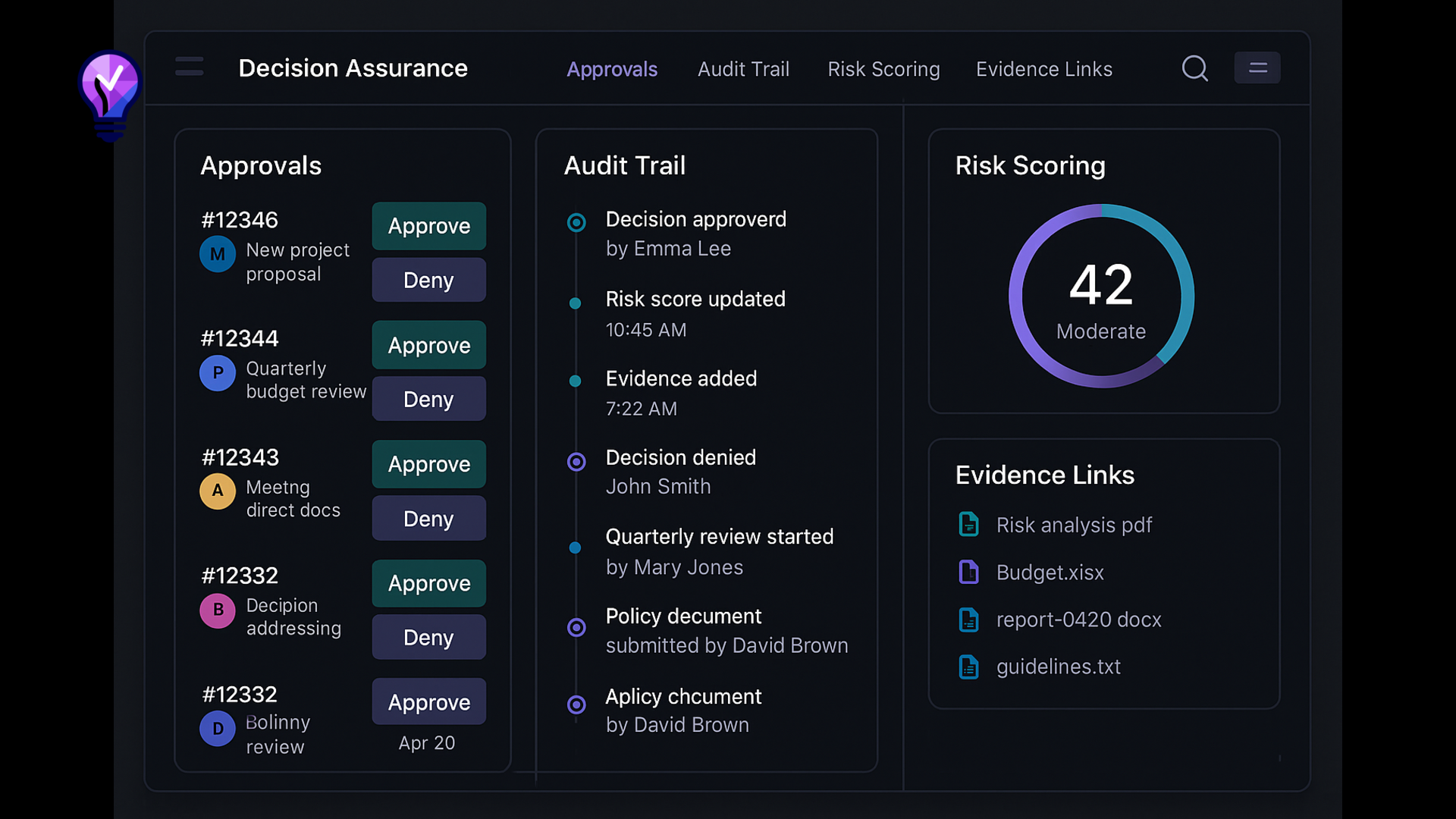Click the search magnifier icon

(x=1194, y=68)
